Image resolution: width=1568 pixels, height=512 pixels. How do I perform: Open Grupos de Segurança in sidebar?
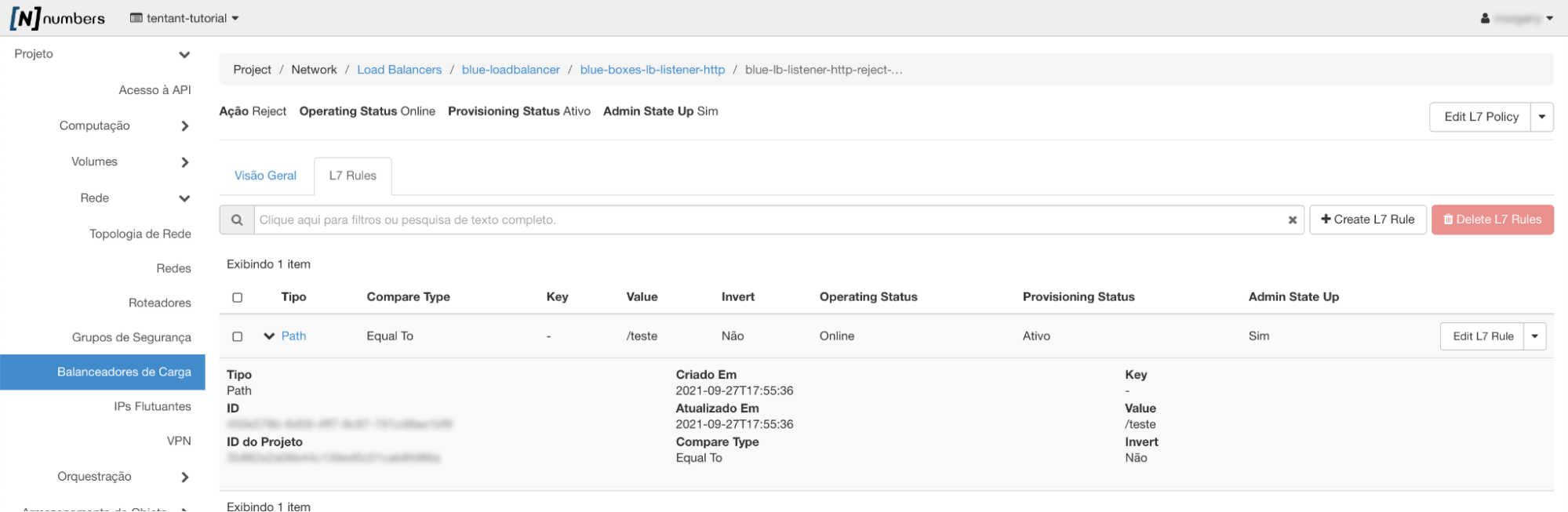click(132, 337)
